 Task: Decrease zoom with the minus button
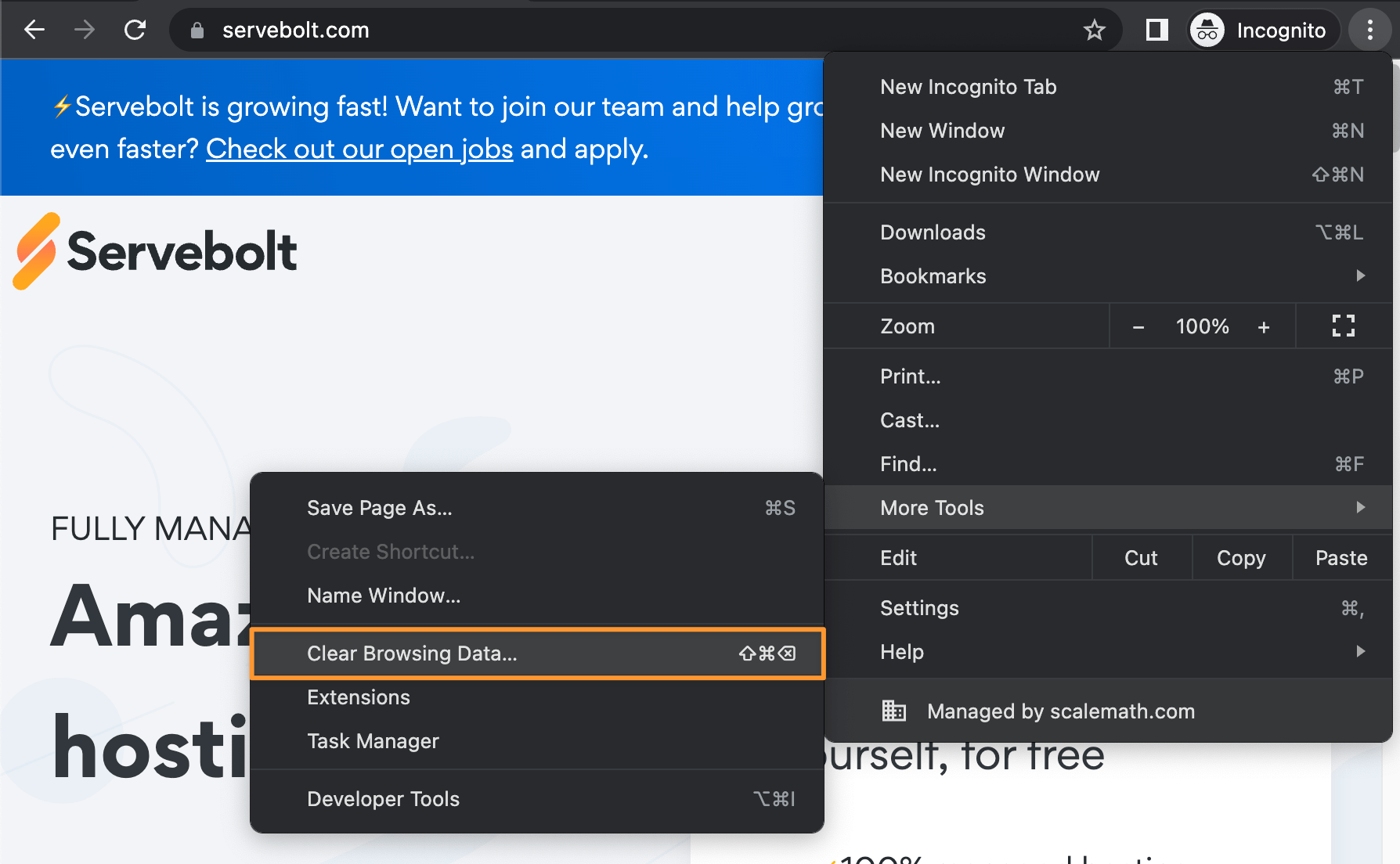click(1138, 327)
